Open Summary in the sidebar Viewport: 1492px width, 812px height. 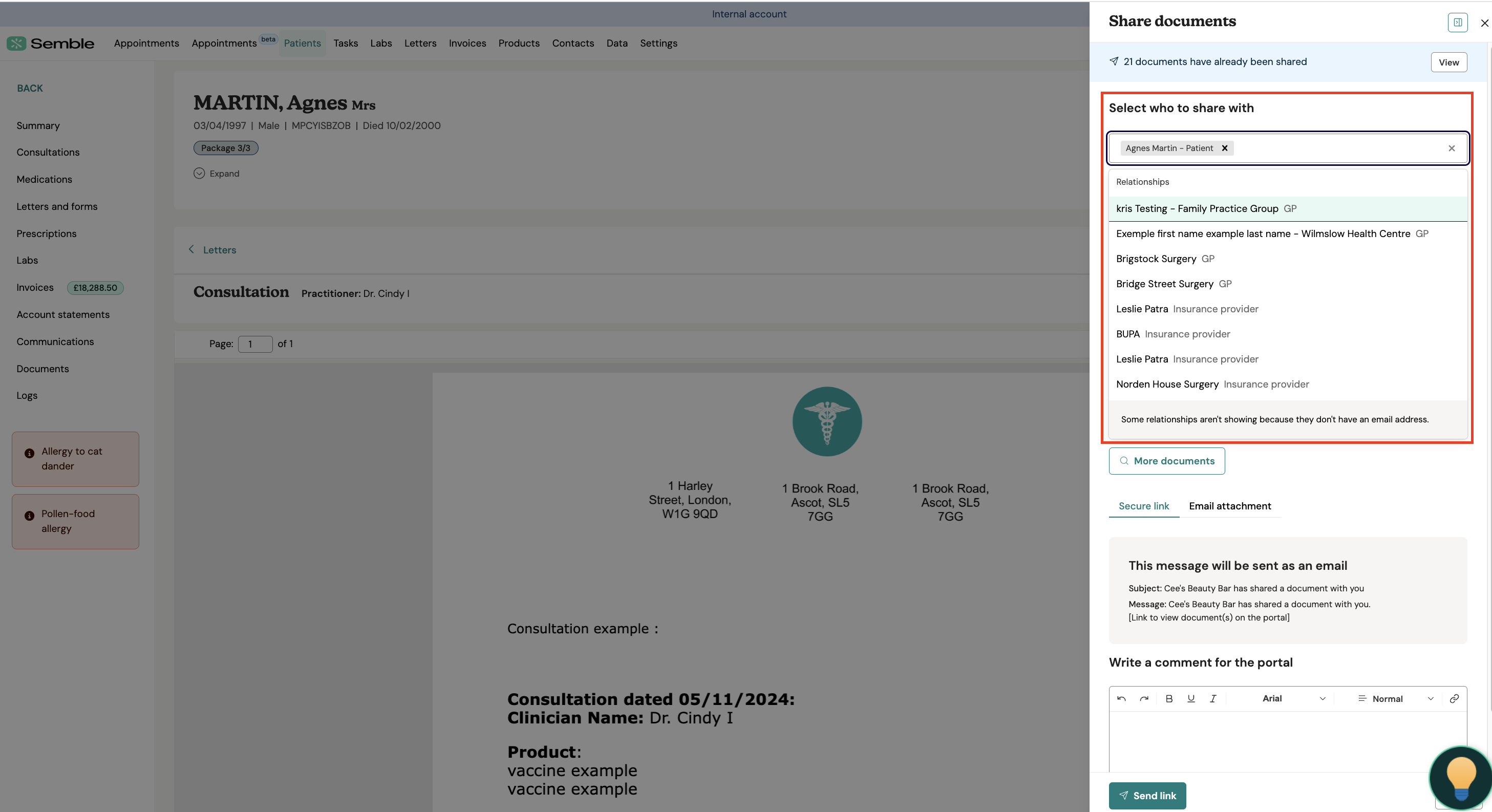(x=38, y=125)
